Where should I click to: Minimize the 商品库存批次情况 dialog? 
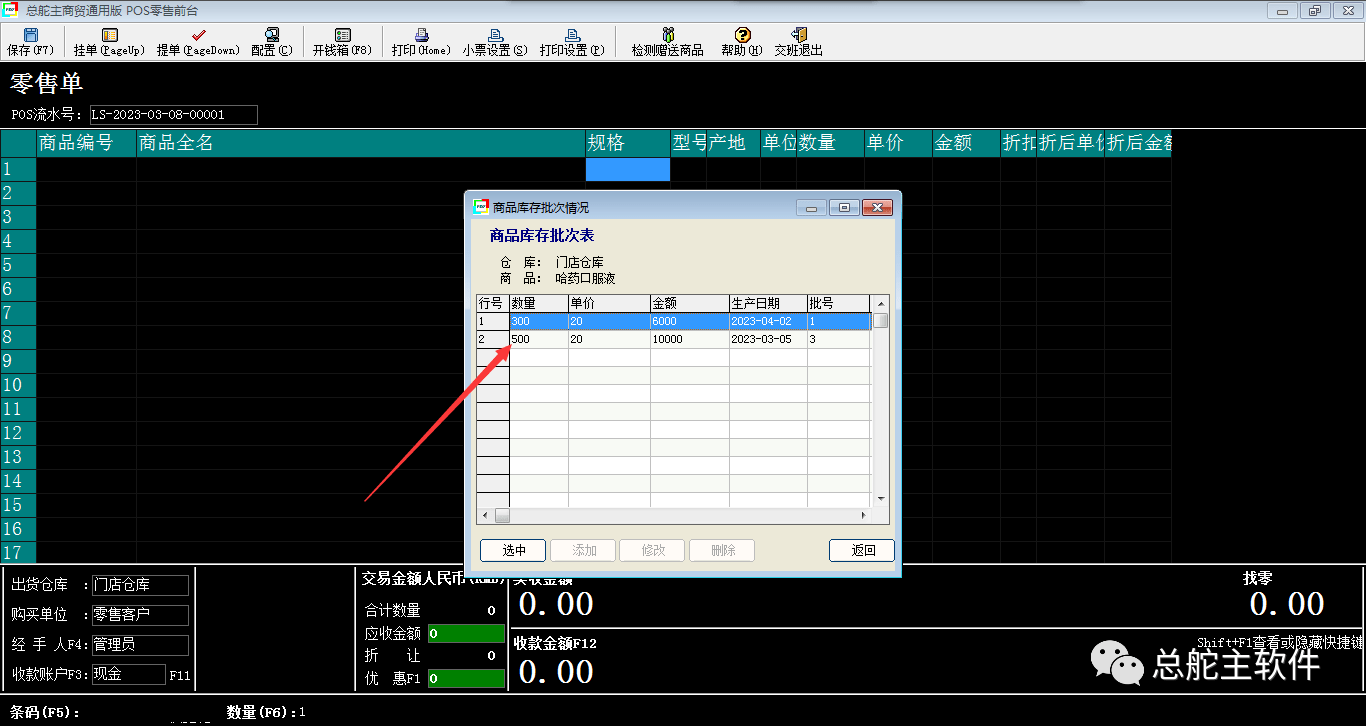click(811, 207)
